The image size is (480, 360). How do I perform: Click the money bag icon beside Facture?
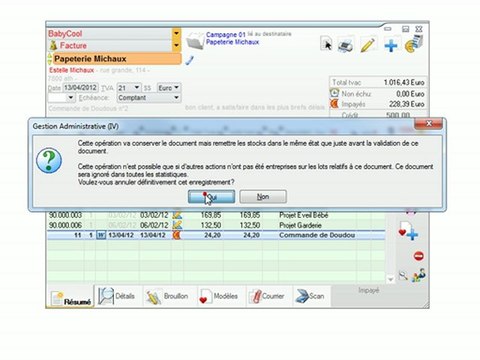pyautogui.click(x=53, y=45)
